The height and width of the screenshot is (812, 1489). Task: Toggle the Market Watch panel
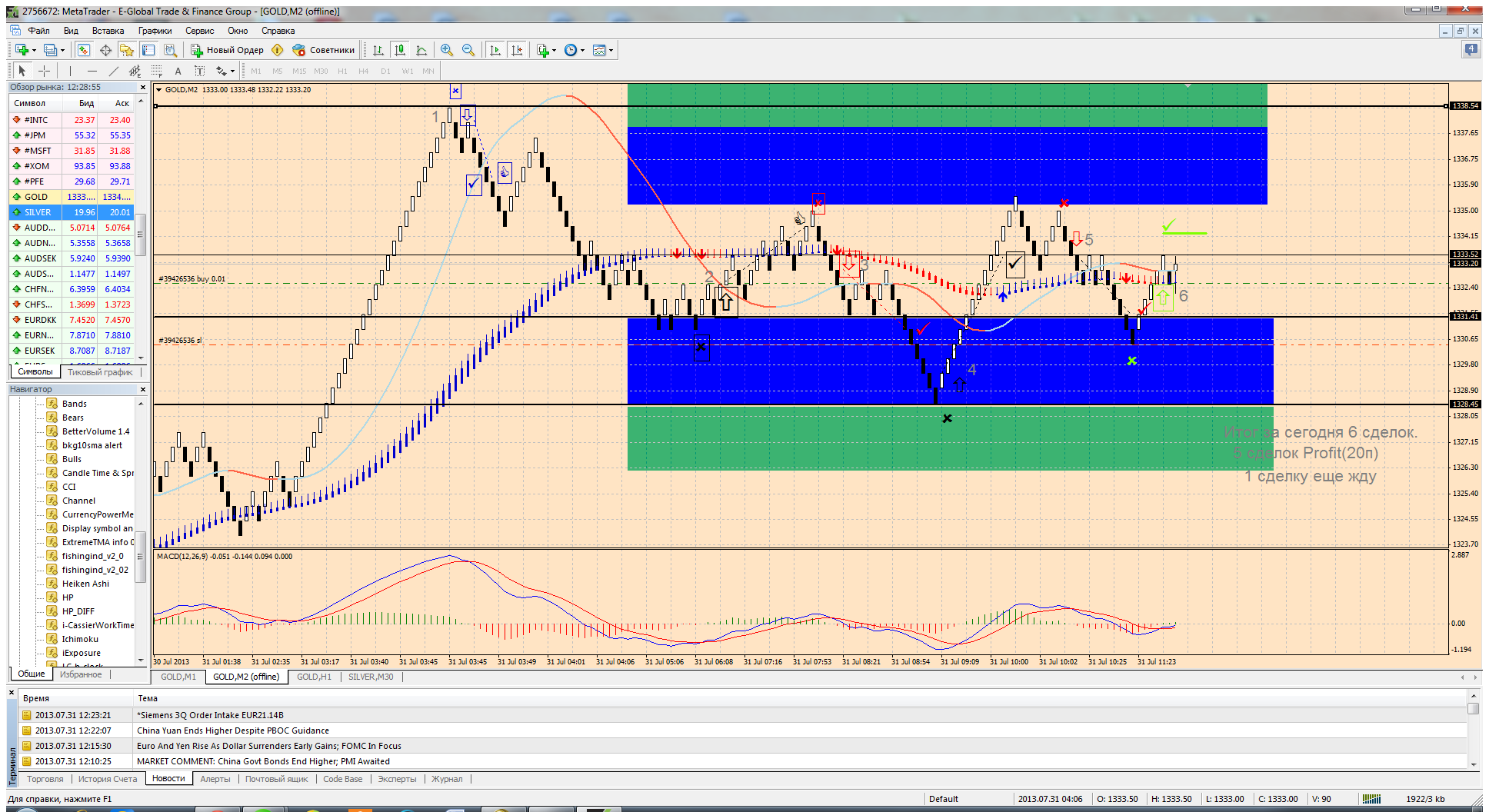pos(84,50)
